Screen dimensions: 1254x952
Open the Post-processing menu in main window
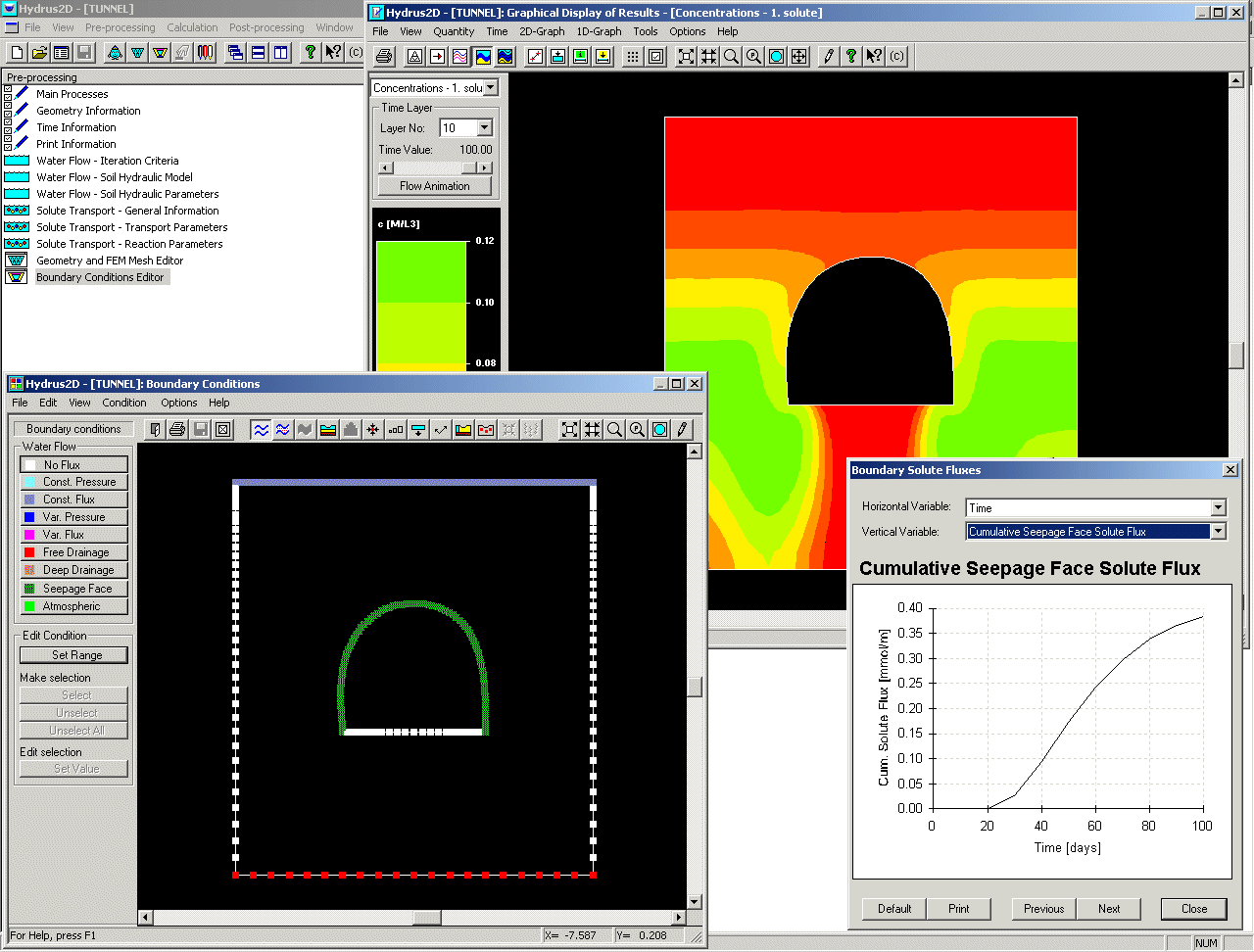tap(266, 27)
